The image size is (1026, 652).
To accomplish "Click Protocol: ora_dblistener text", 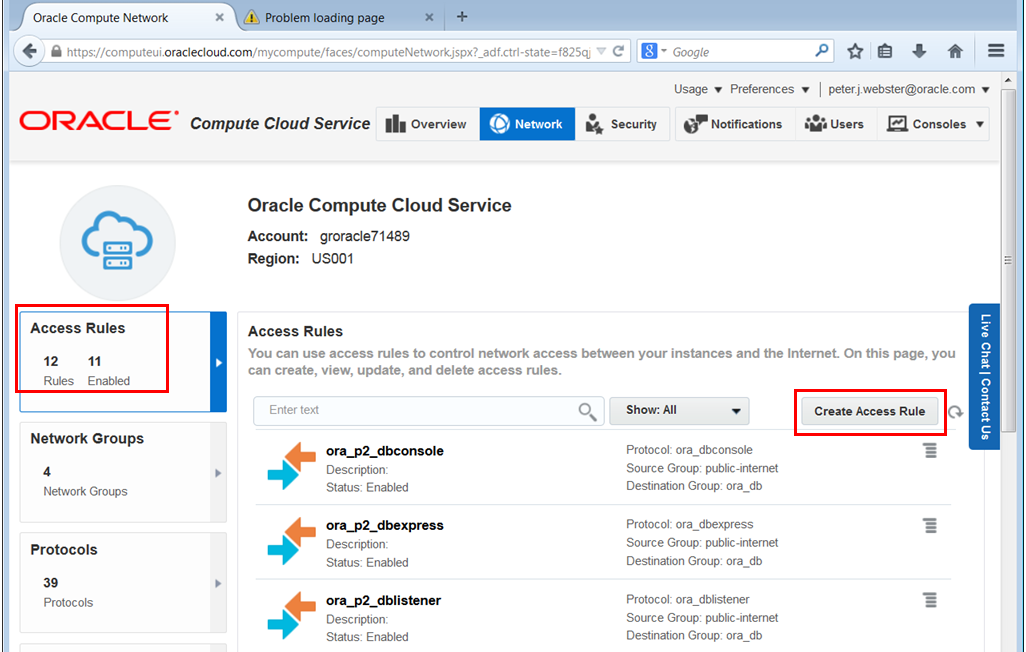I will (688, 599).
